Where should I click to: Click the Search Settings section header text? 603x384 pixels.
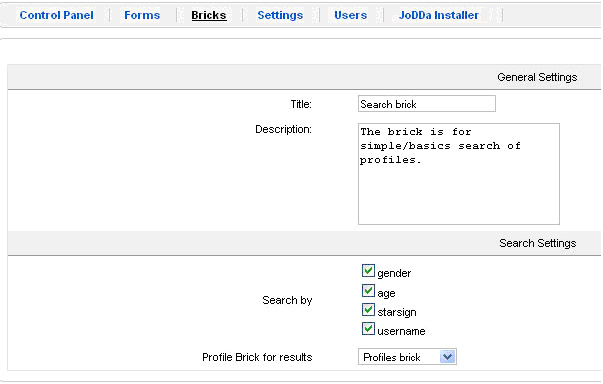tap(538, 243)
